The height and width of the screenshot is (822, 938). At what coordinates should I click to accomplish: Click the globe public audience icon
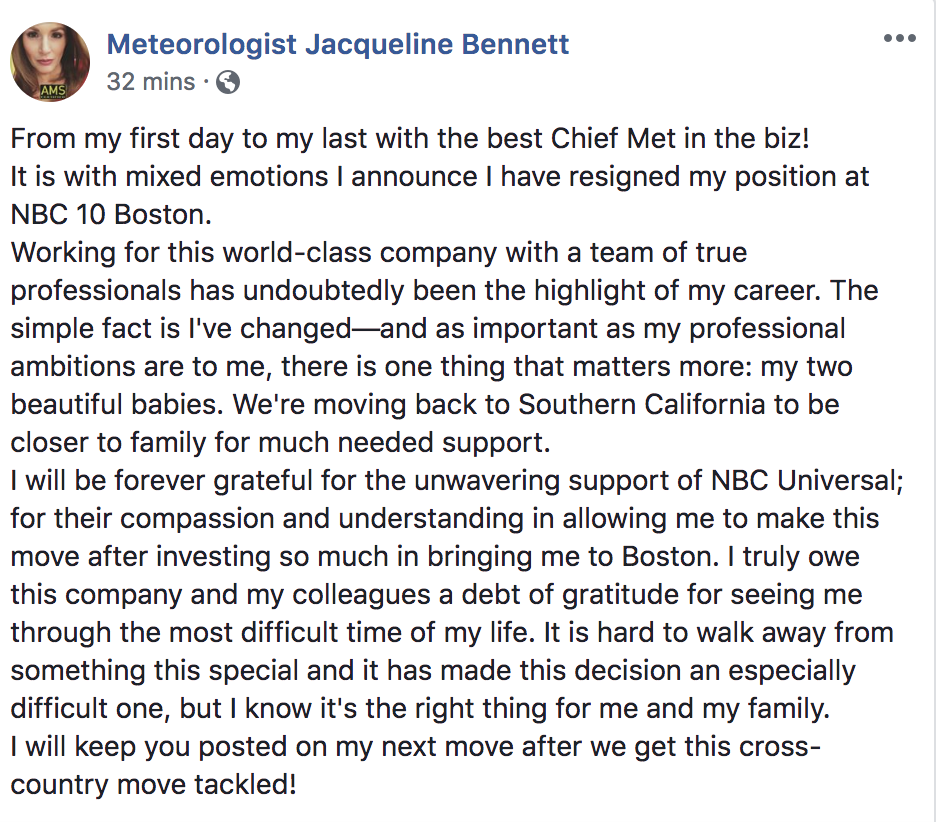(x=228, y=82)
